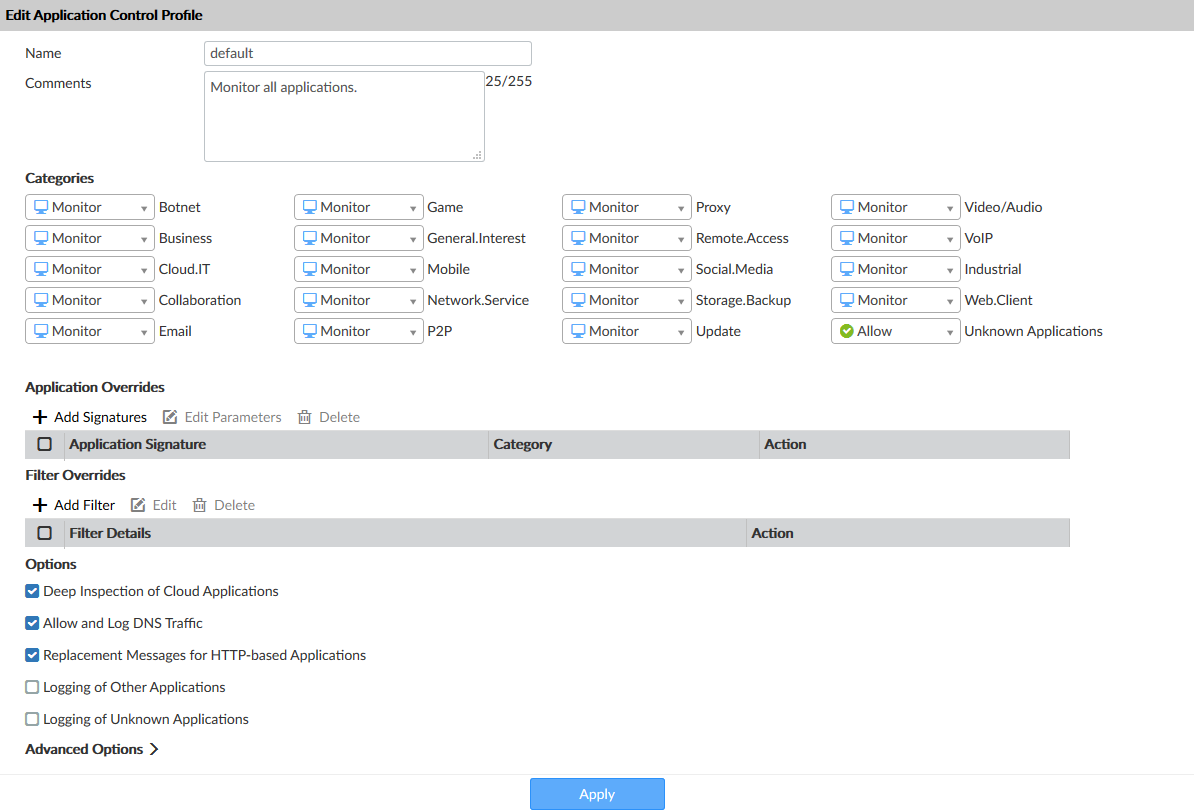Disable Deep Inspection of Cloud Applications
Image resolution: width=1194 pixels, height=810 pixels.
[31, 591]
